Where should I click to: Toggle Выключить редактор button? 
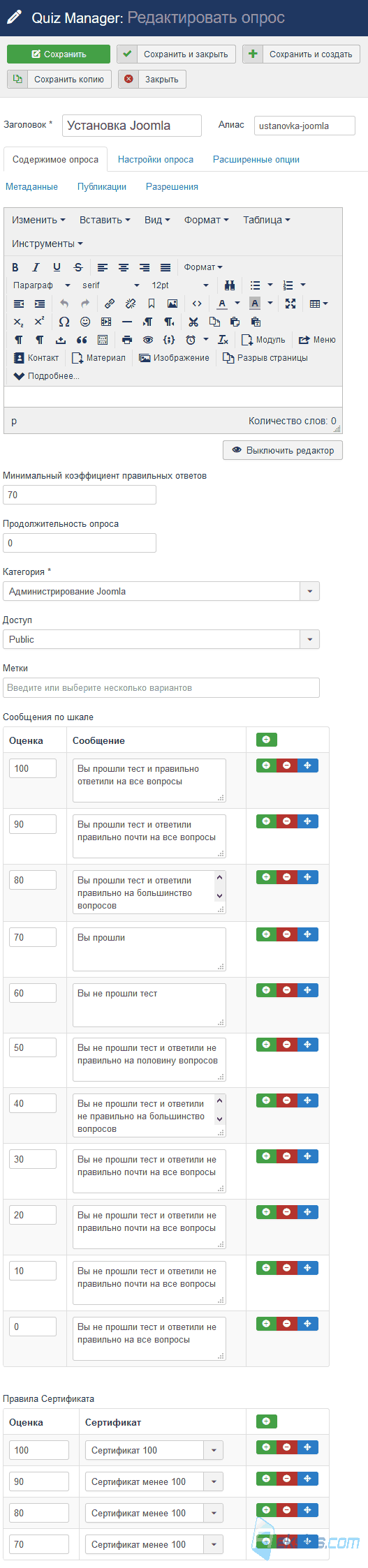[x=283, y=450]
